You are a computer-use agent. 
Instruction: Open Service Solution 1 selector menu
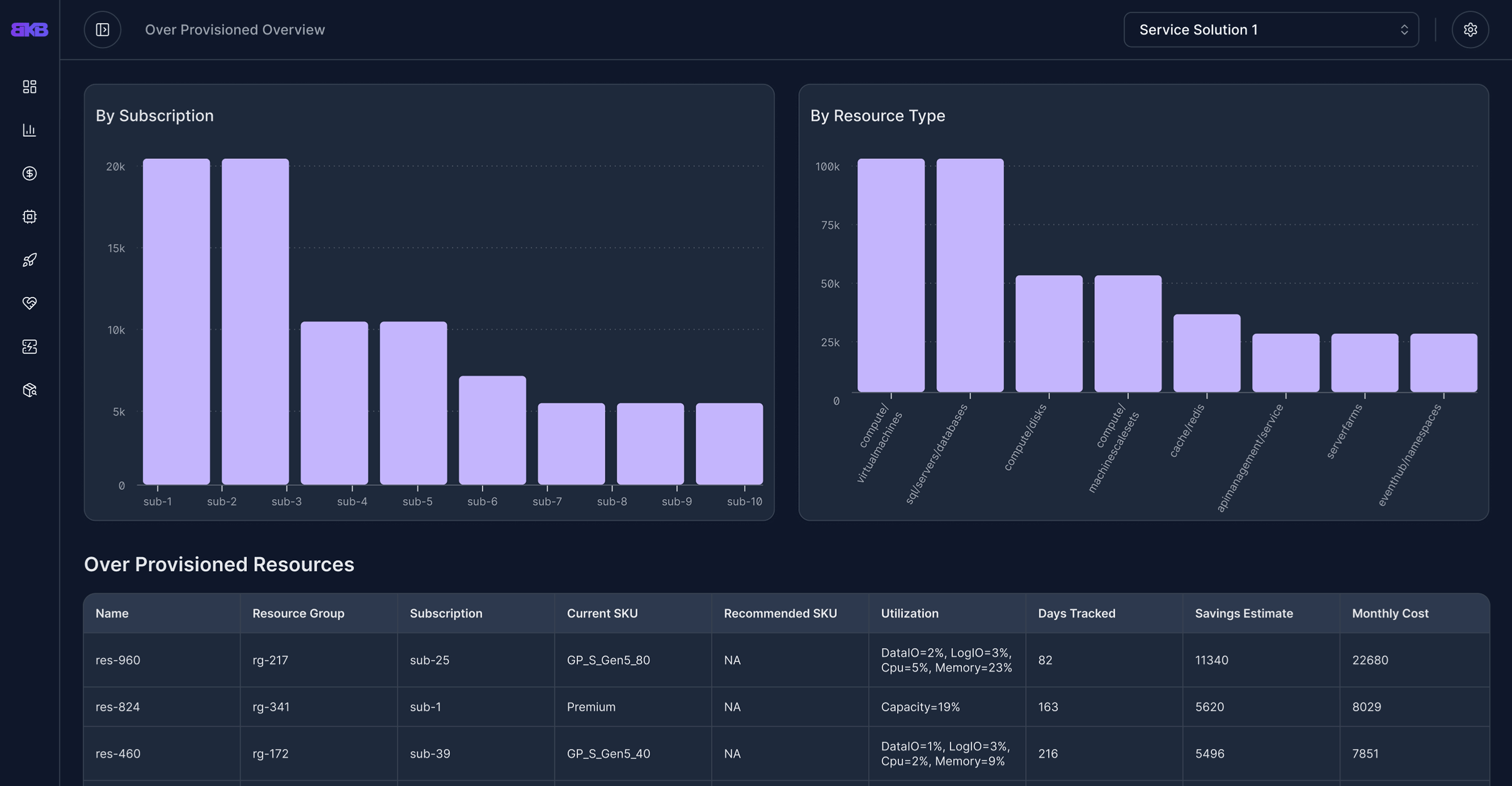tap(1271, 29)
